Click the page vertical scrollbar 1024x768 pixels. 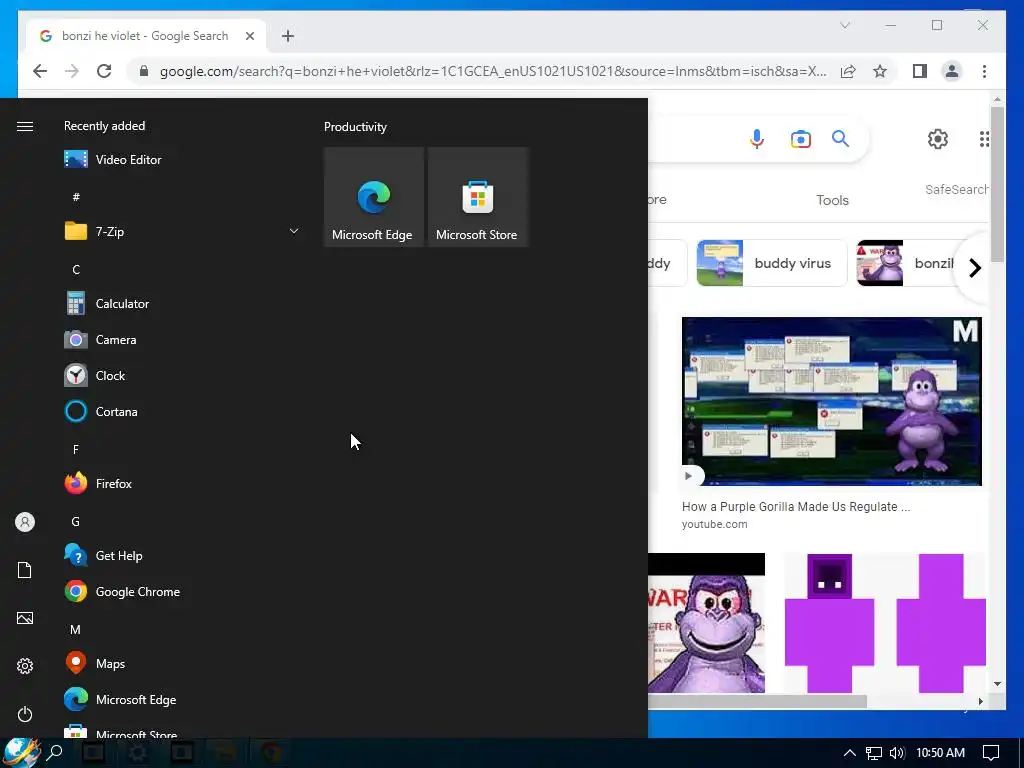pyautogui.click(x=997, y=183)
